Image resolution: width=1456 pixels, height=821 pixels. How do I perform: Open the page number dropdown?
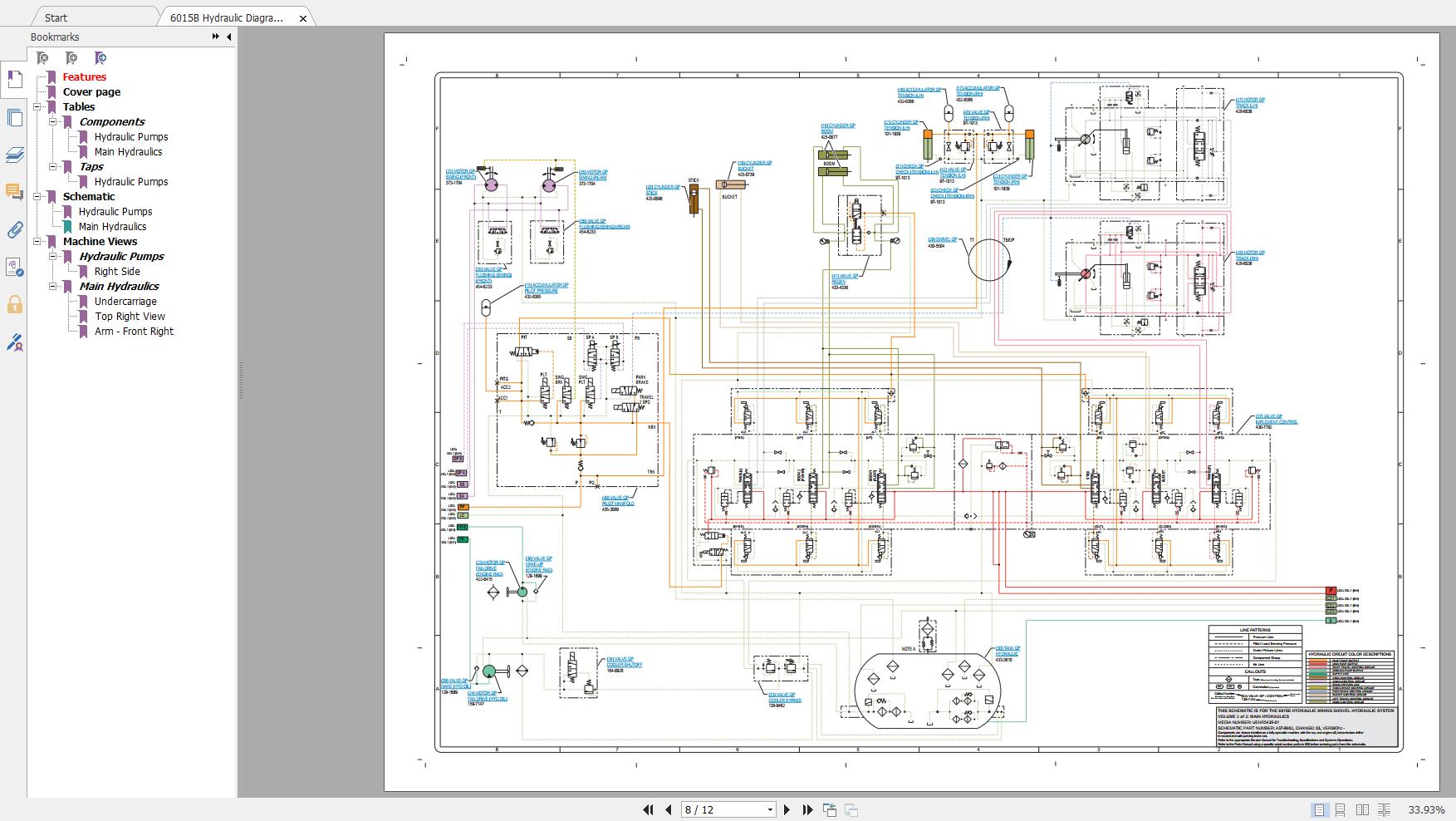click(770, 809)
